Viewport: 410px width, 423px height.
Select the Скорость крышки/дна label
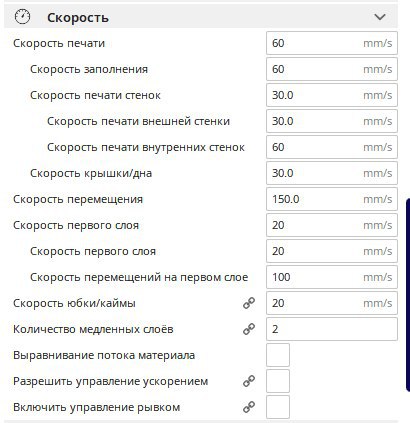click(91, 173)
